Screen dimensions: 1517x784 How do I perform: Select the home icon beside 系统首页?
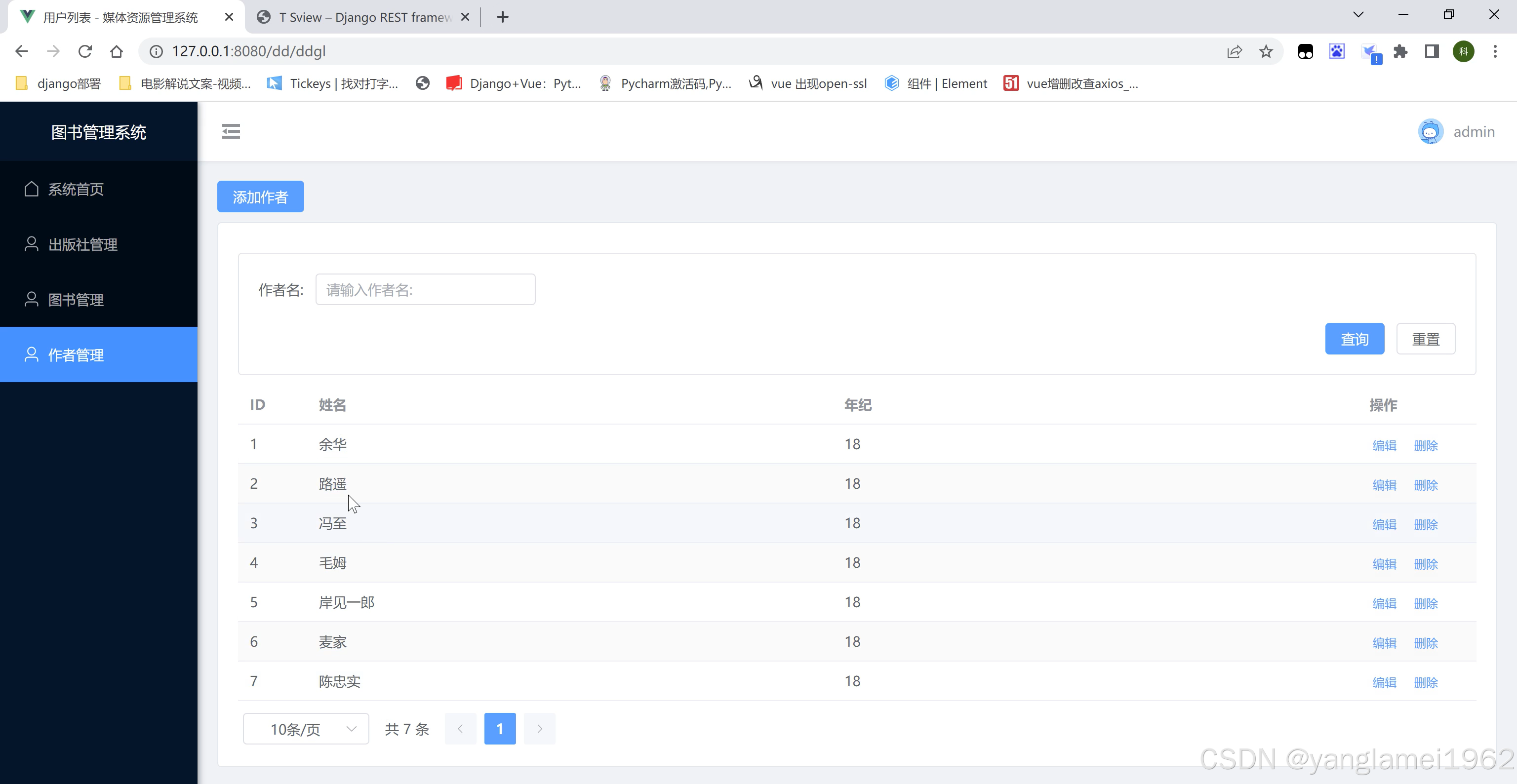coord(32,189)
